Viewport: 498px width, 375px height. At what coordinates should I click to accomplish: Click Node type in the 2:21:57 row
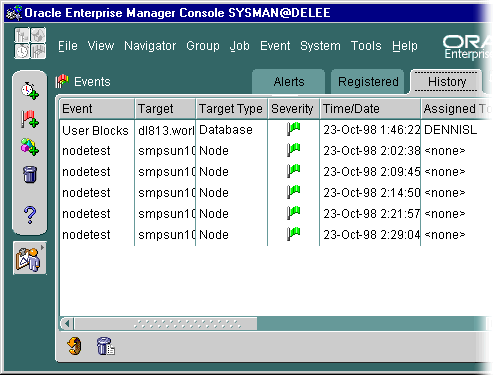(x=214, y=214)
